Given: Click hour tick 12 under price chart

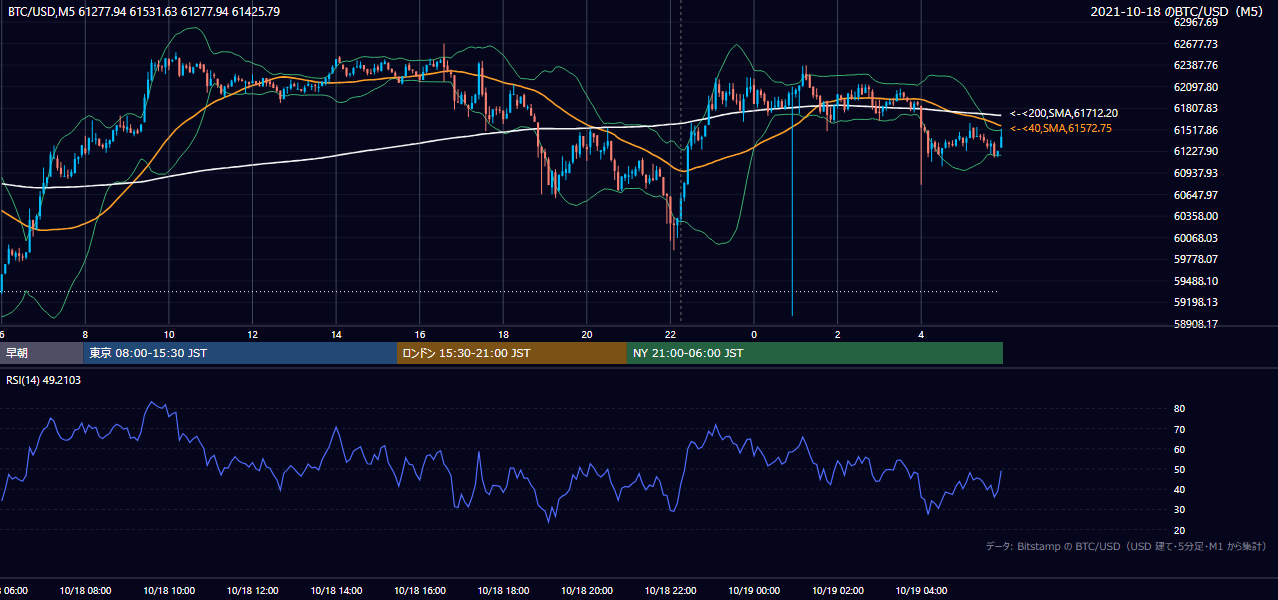Looking at the screenshot, I should pos(253,334).
